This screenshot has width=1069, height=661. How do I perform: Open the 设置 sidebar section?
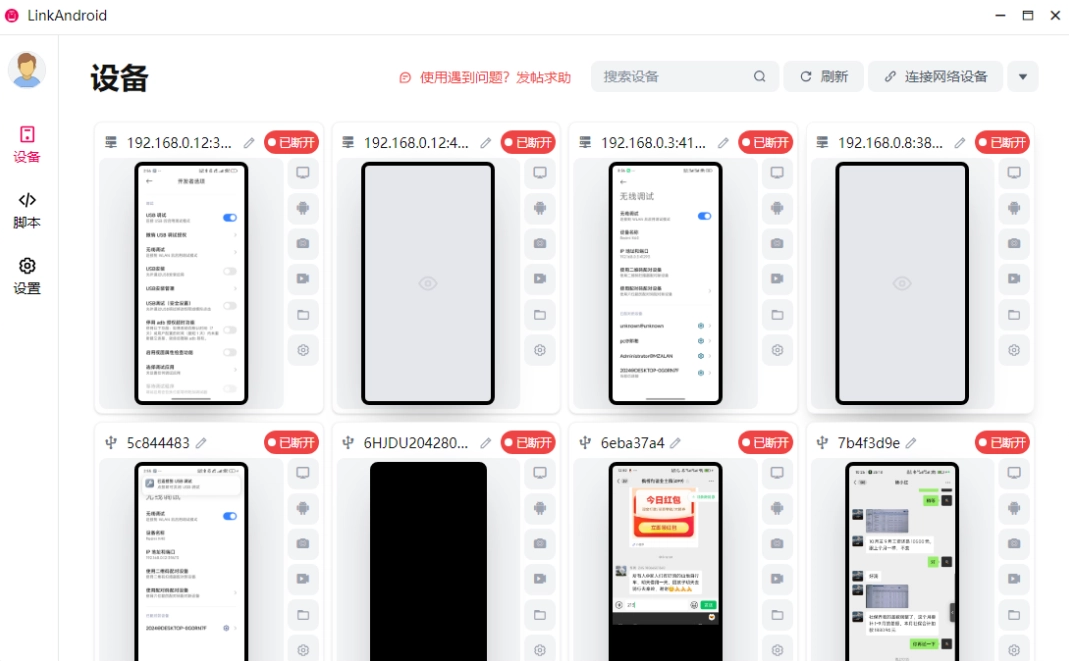(x=27, y=276)
